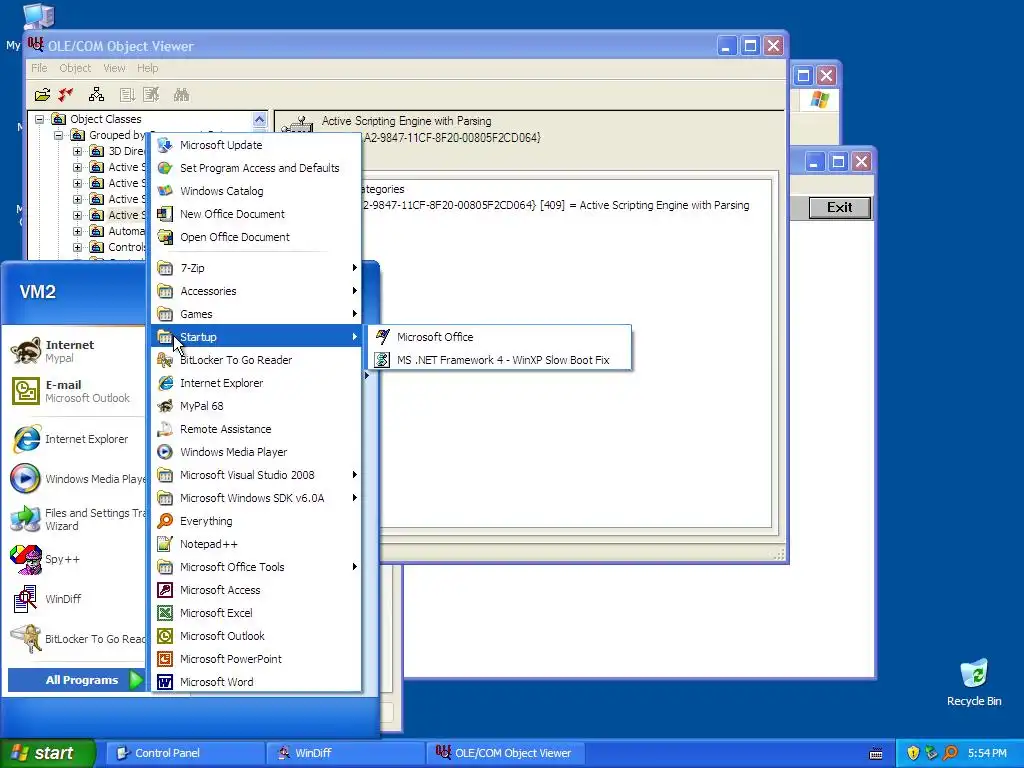Open the File menu in OLE Viewer

(x=39, y=68)
